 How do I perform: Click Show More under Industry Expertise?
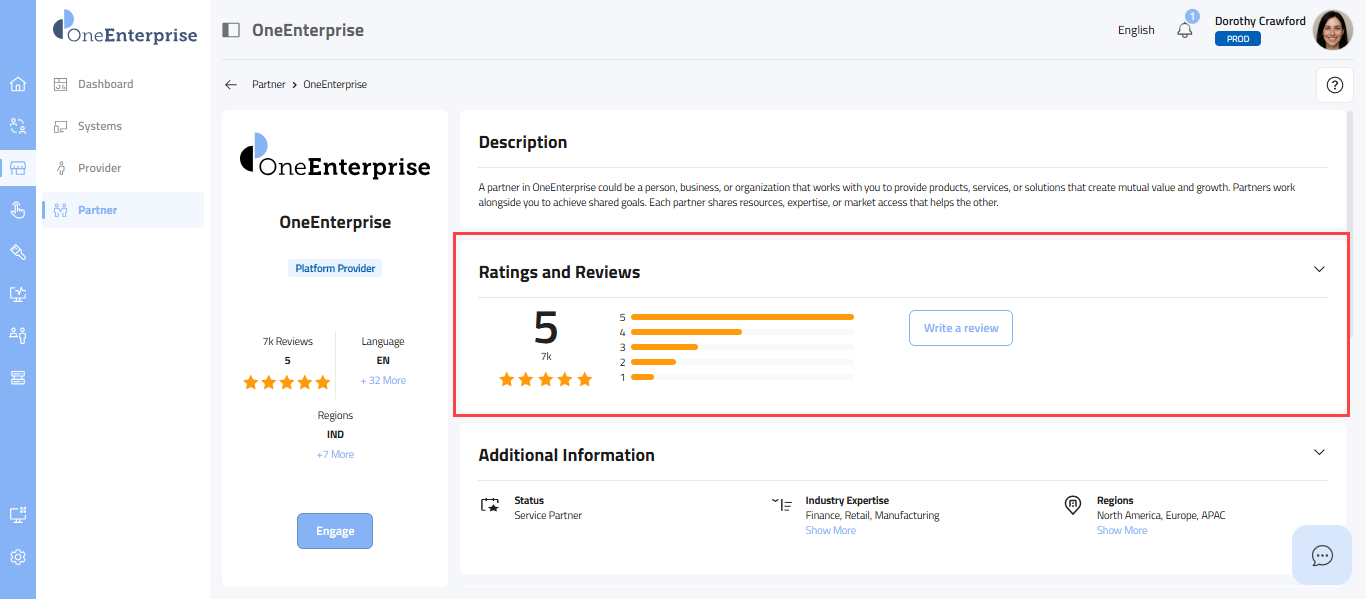click(830, 530)
